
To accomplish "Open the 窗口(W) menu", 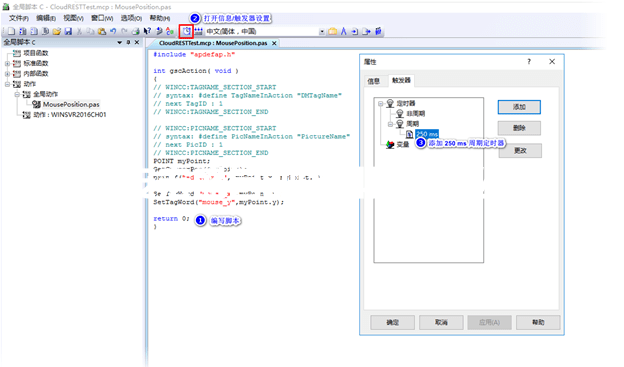I will tap(102, 18).
